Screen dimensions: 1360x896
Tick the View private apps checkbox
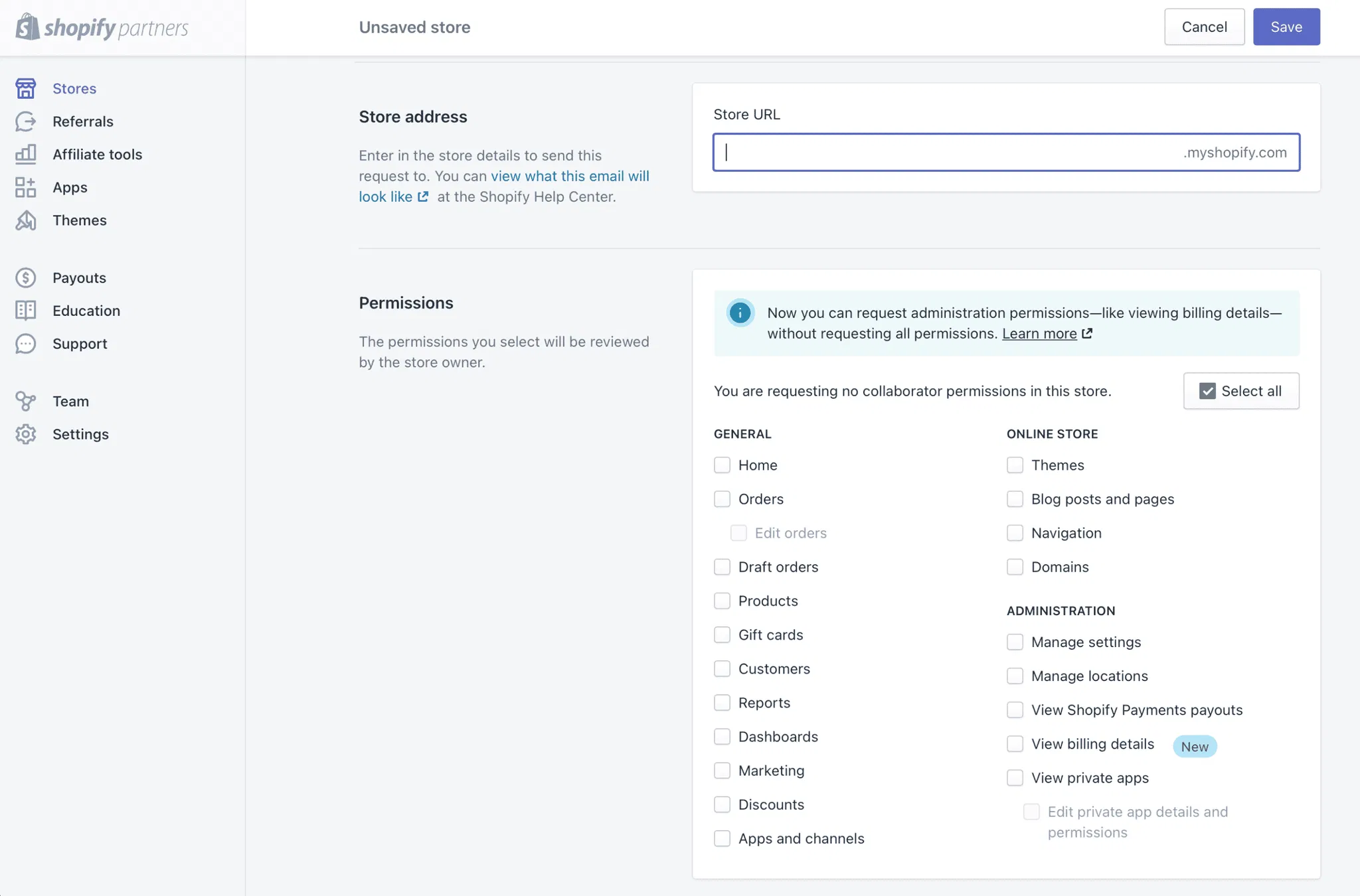1015,777
